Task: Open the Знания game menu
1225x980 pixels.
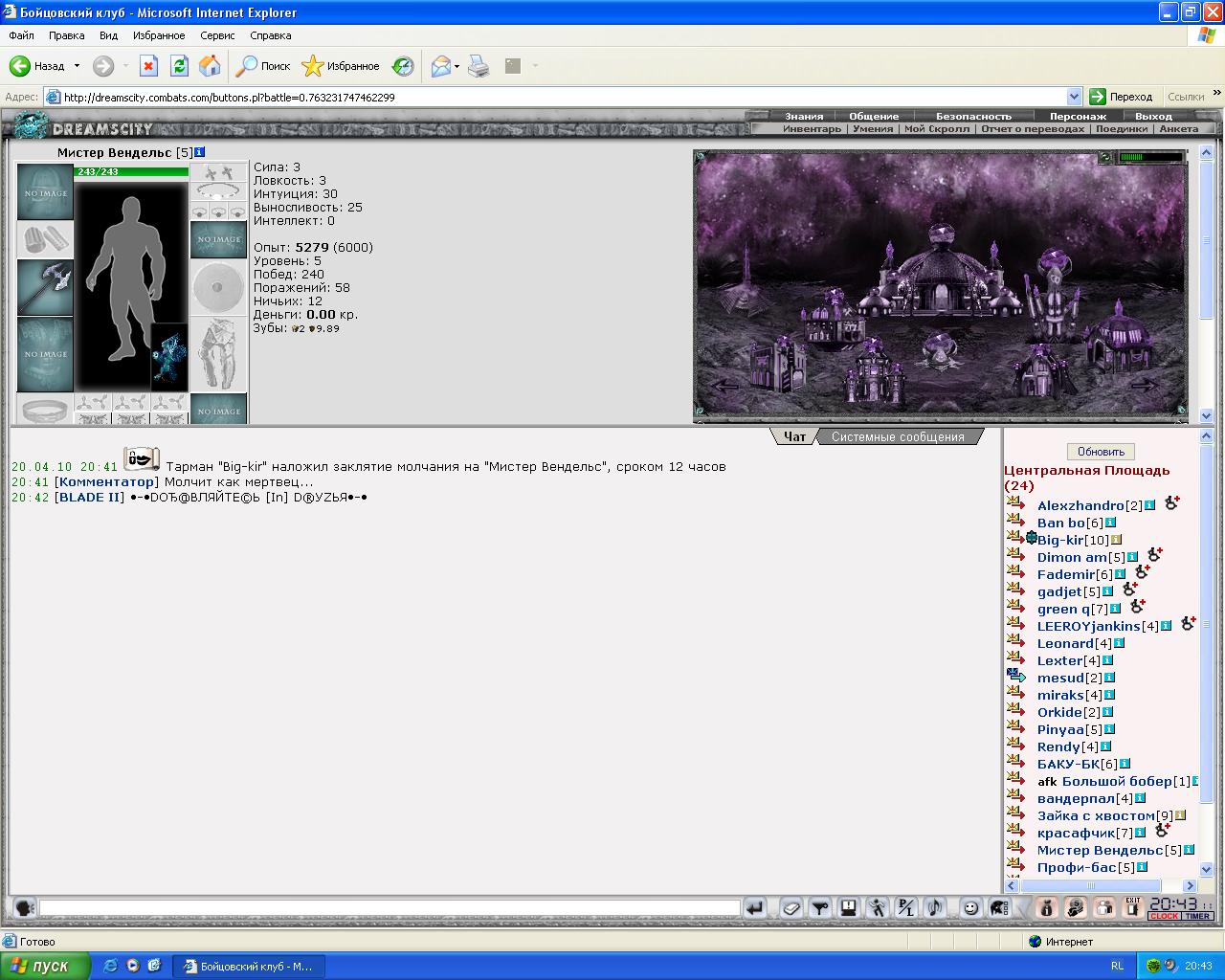Action: click(804, 116)
